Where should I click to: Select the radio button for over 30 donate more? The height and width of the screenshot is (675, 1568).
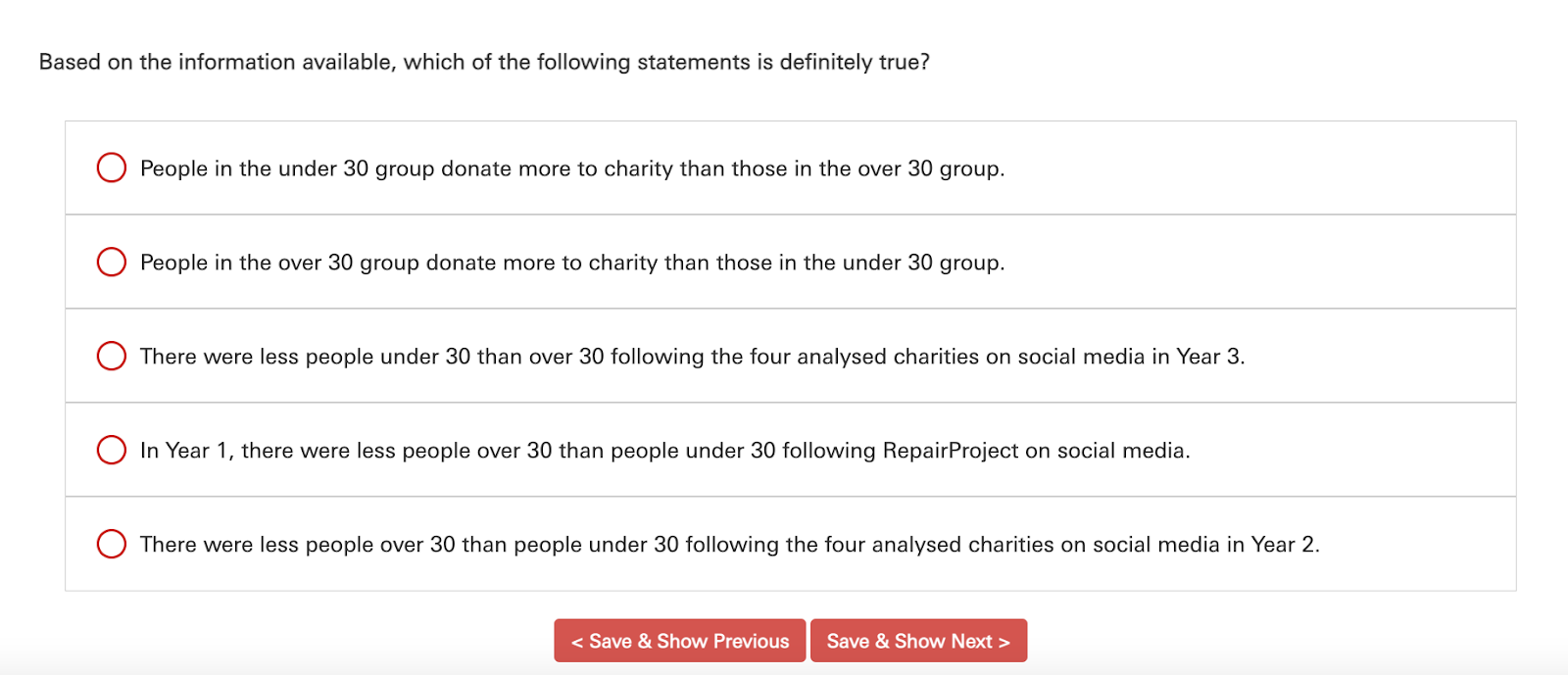tap(112, 262)
